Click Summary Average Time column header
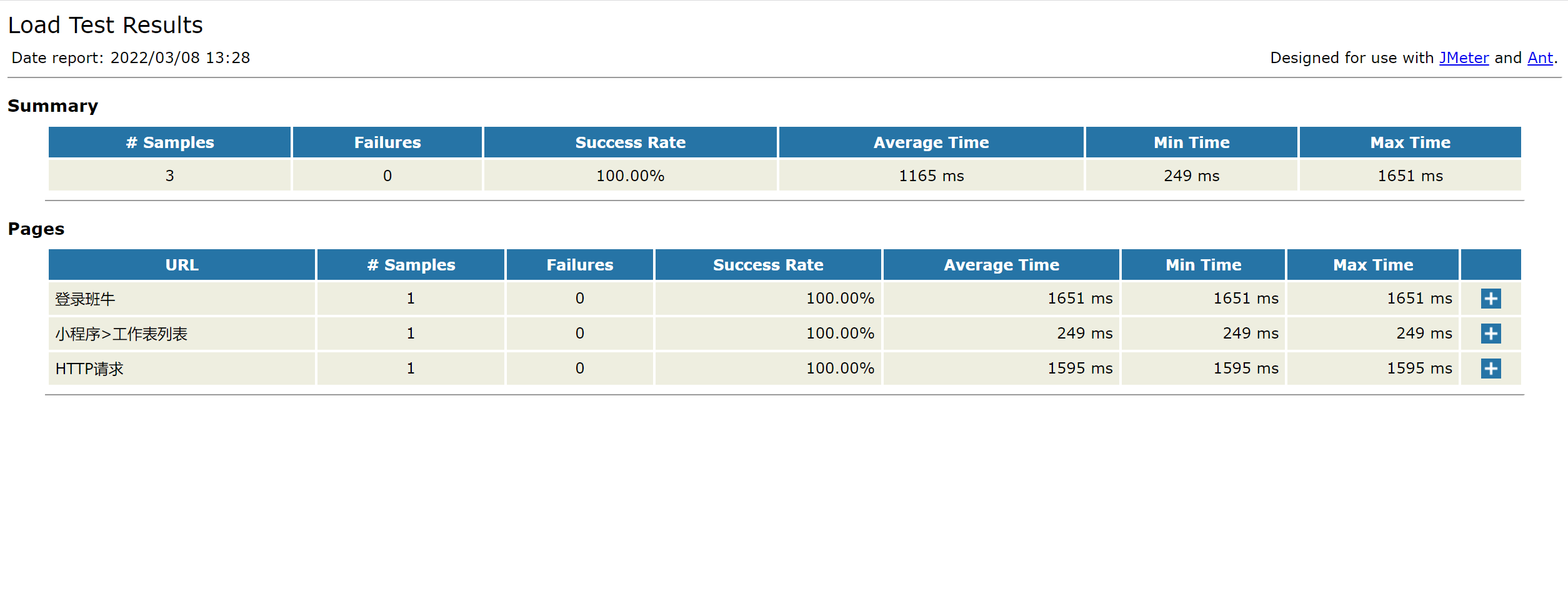Image resolution: width=1568 pixels, height=609 pixels. pyautogui.click(x=931, y=142)
